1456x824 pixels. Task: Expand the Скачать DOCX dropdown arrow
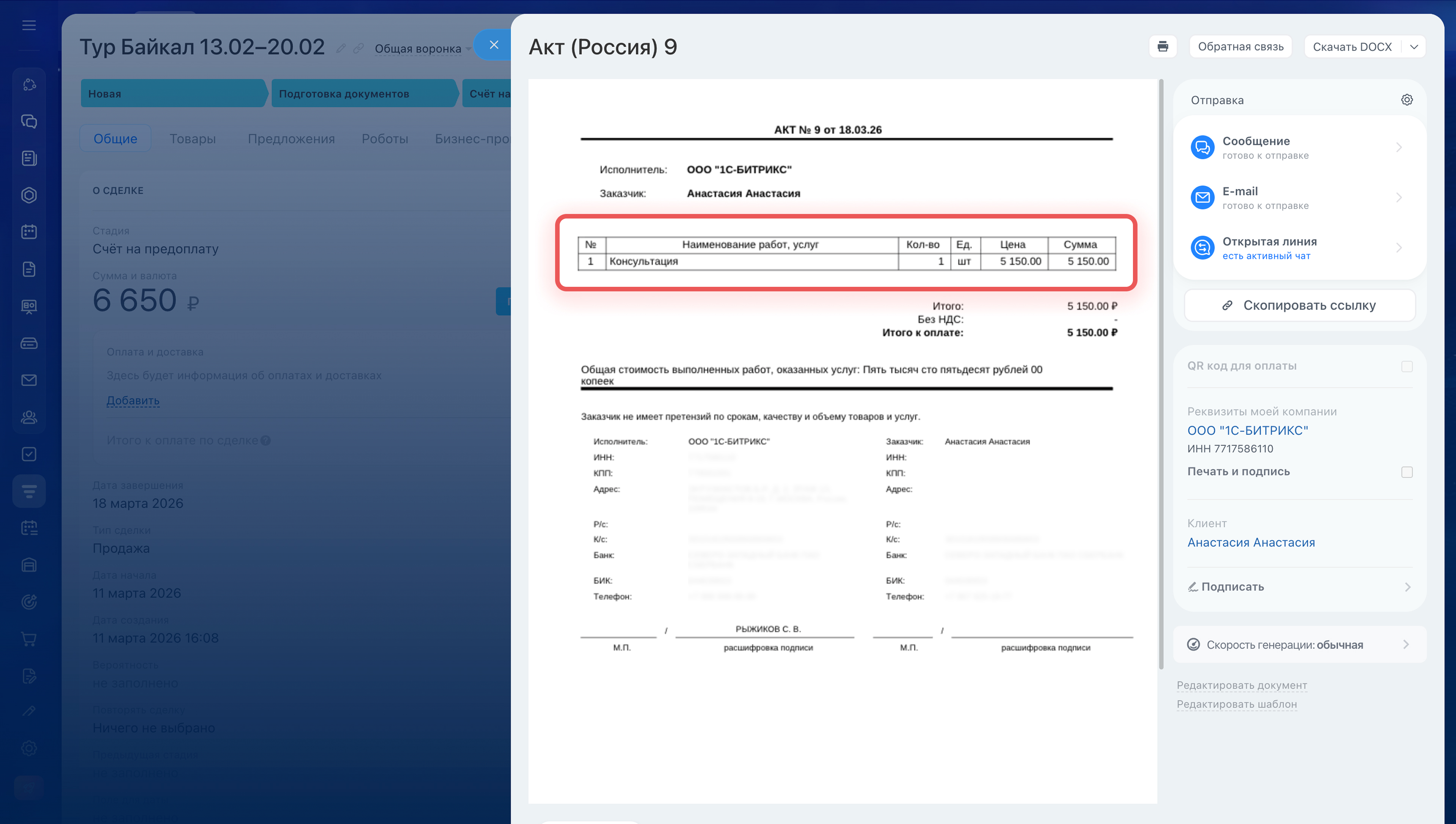1414,46
